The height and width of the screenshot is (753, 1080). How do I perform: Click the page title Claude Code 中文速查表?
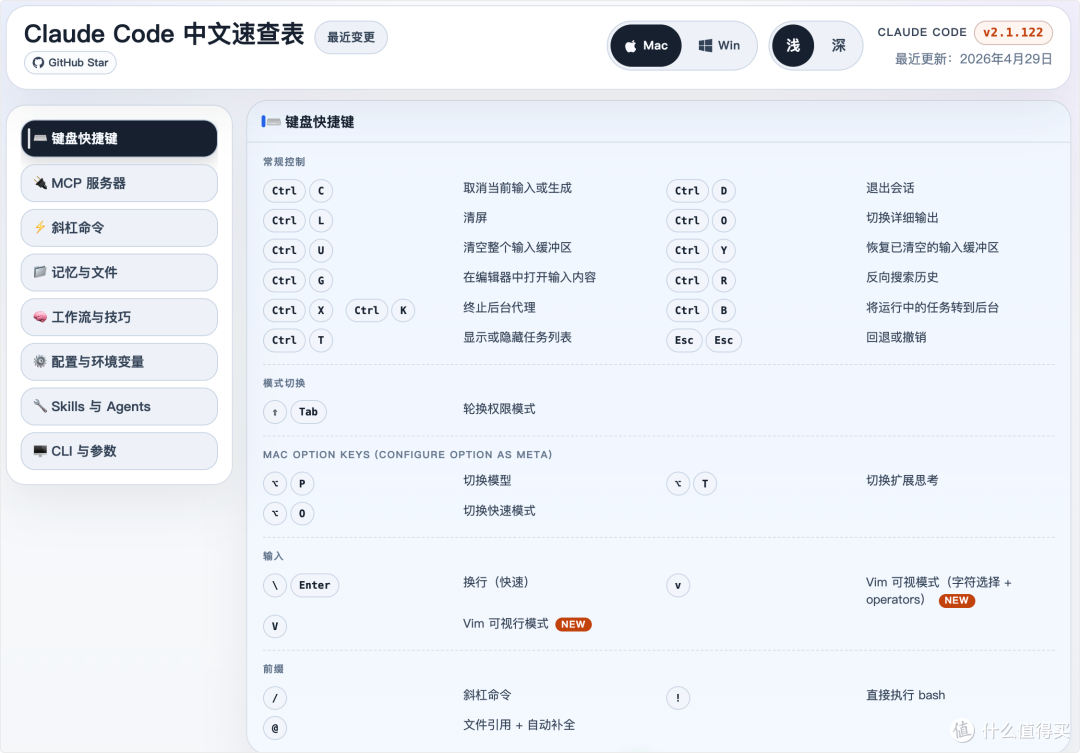[164, 34]
